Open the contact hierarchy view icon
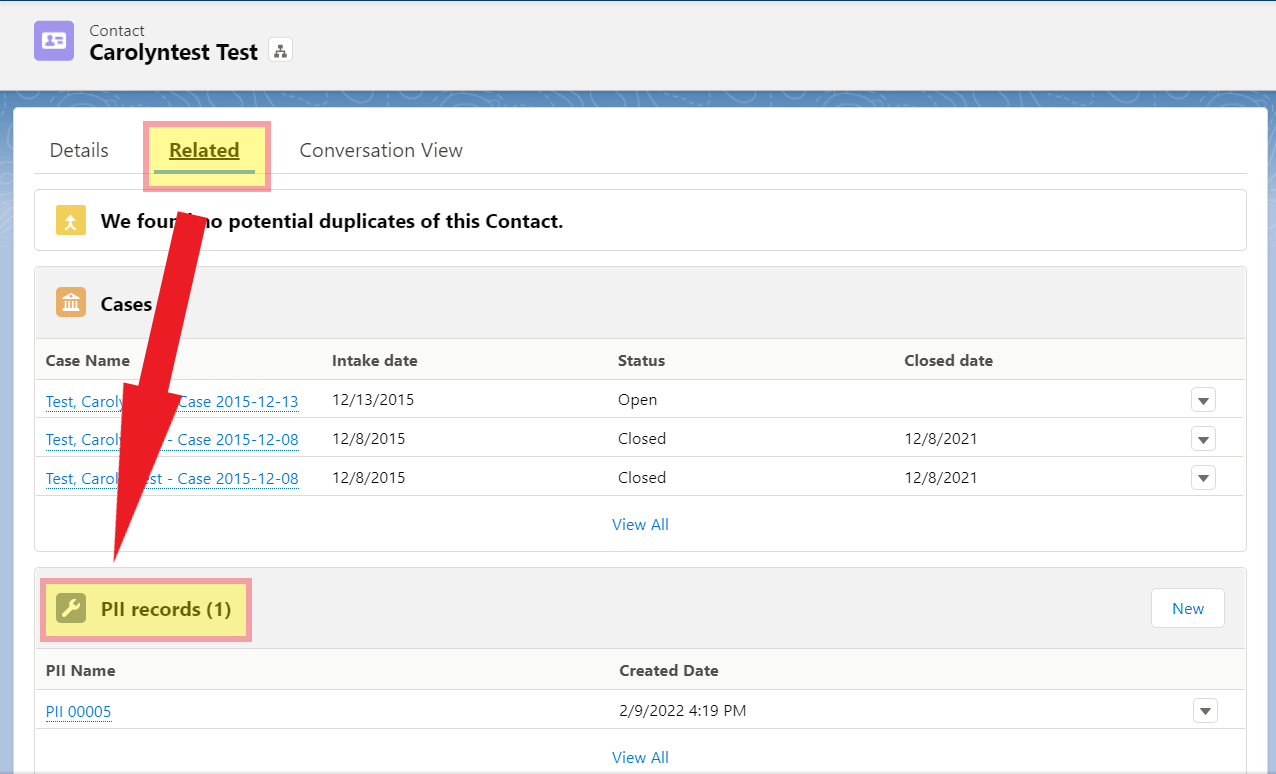 (x=280, y=52)
